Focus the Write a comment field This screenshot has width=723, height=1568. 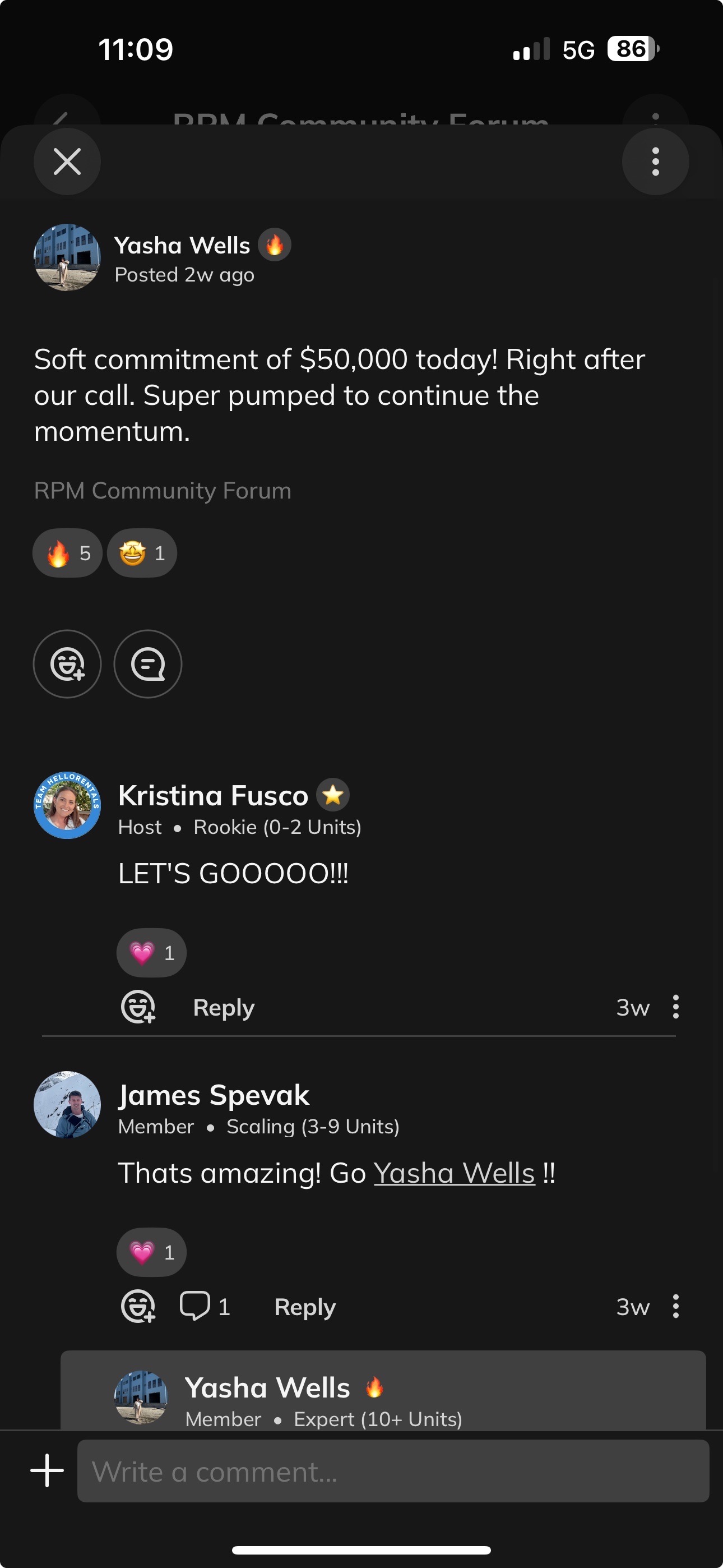tap(393, 1471)
